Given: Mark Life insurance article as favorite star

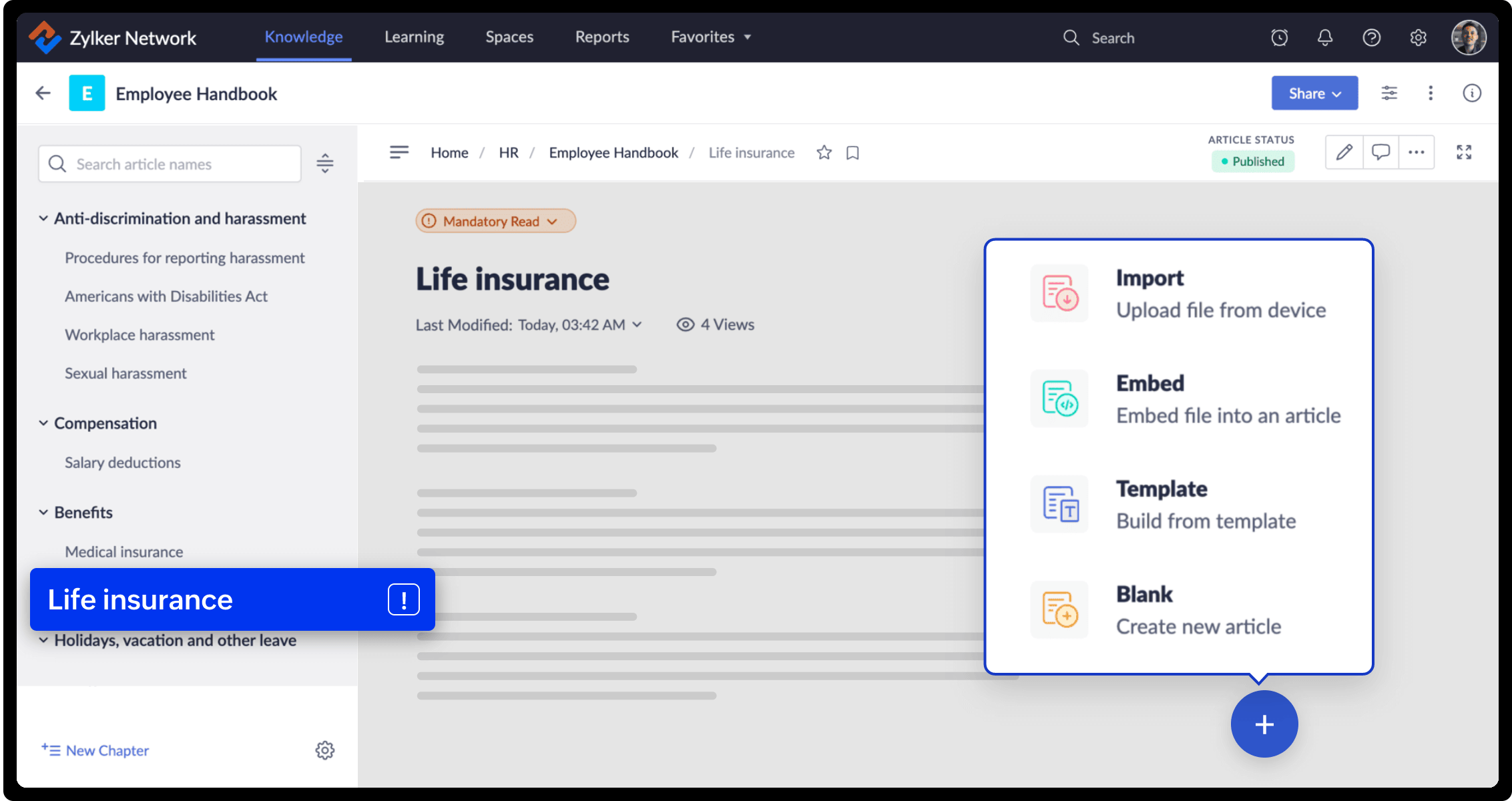Looking at the screenshot, I should tap(824, 152).
